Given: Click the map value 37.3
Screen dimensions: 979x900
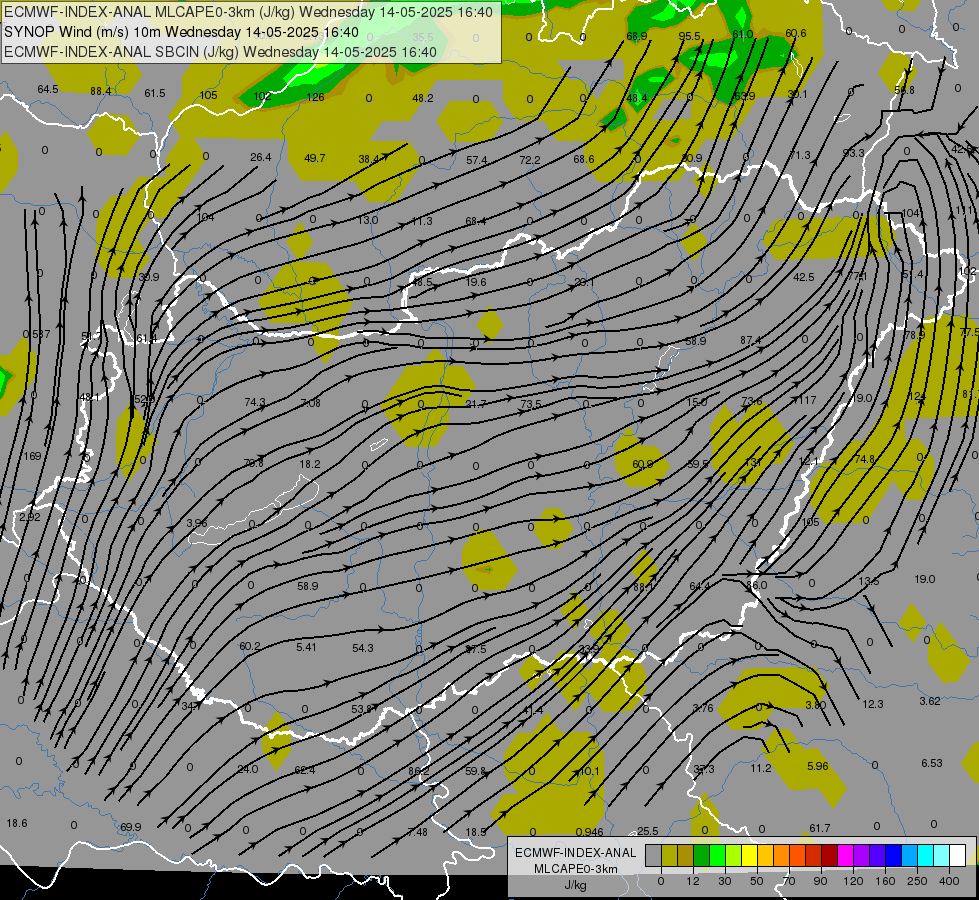Looking at the screenshot, I should tap(704, 769).
